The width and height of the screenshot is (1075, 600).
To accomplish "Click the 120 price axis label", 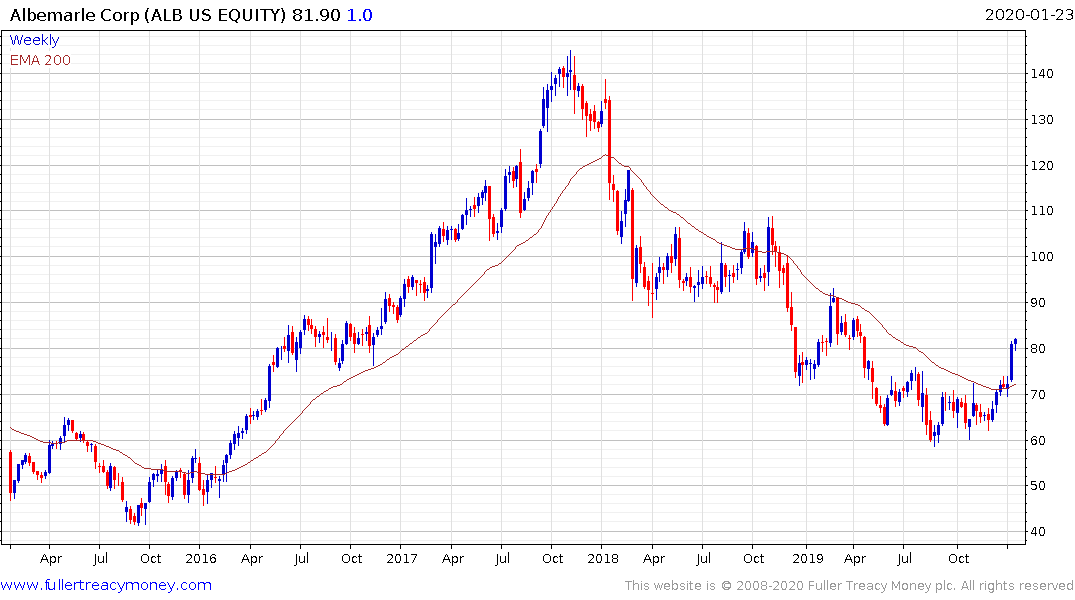I will (1042, 165).
